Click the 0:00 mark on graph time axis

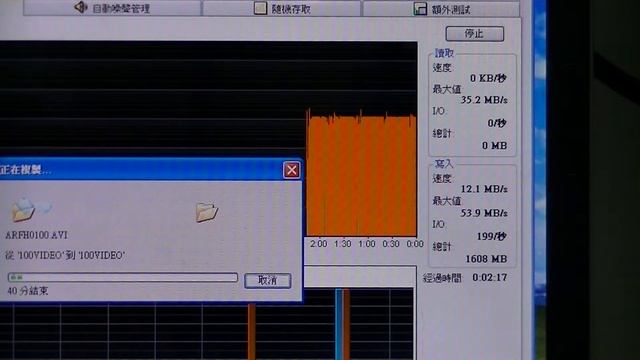(x=415, y=244)
